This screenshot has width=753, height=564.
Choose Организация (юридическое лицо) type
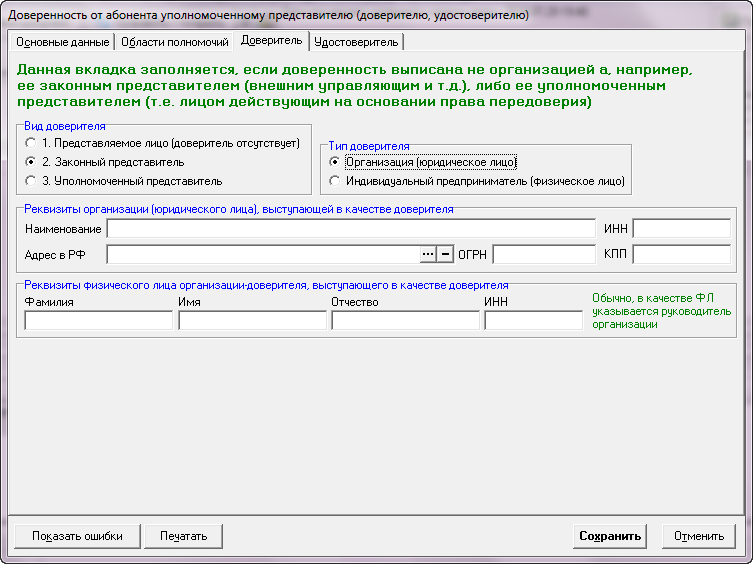click(x=423, y=162)
